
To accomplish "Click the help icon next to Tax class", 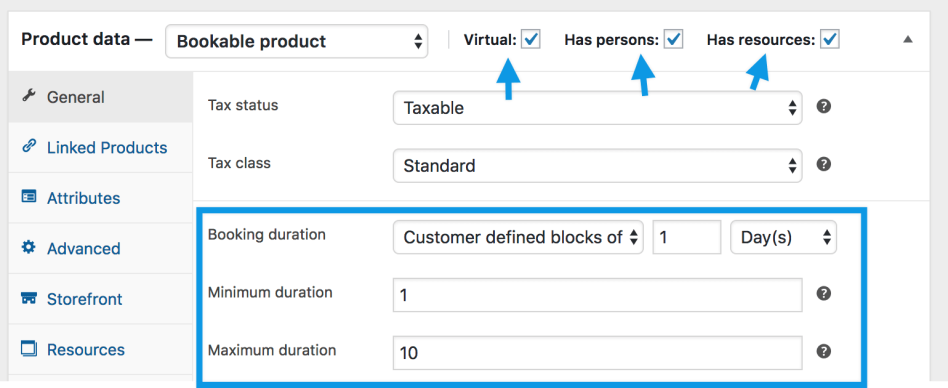I will [823, 164].
